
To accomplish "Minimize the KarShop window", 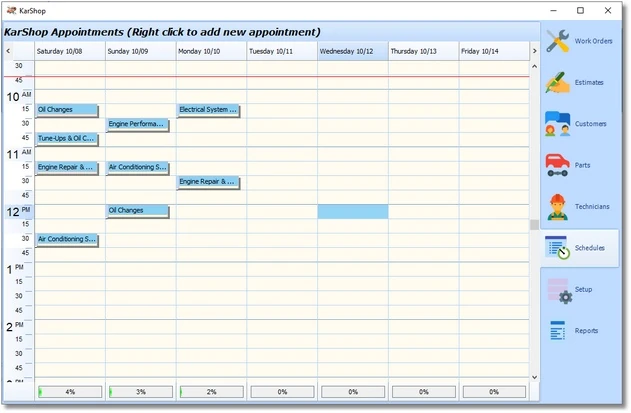I will [554, 10].
